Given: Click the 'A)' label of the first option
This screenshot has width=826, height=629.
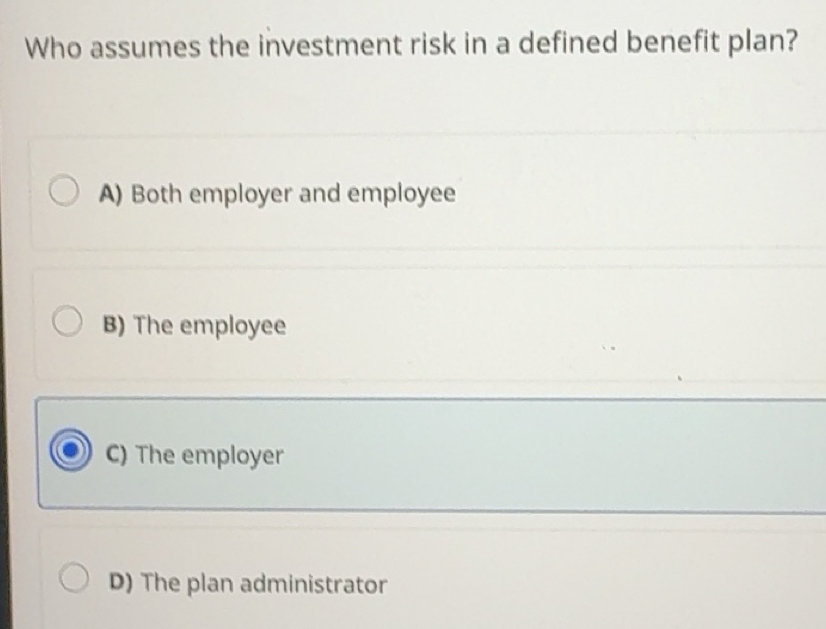Looking at the screenshot, I should pyautogui.click(x=110, y=193).
